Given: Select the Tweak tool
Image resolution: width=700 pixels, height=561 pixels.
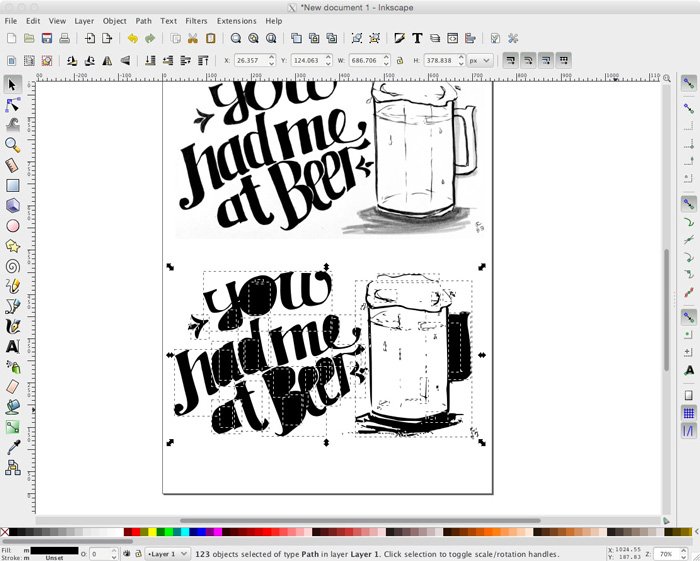Looking at the screenshot, I should 12,125.
